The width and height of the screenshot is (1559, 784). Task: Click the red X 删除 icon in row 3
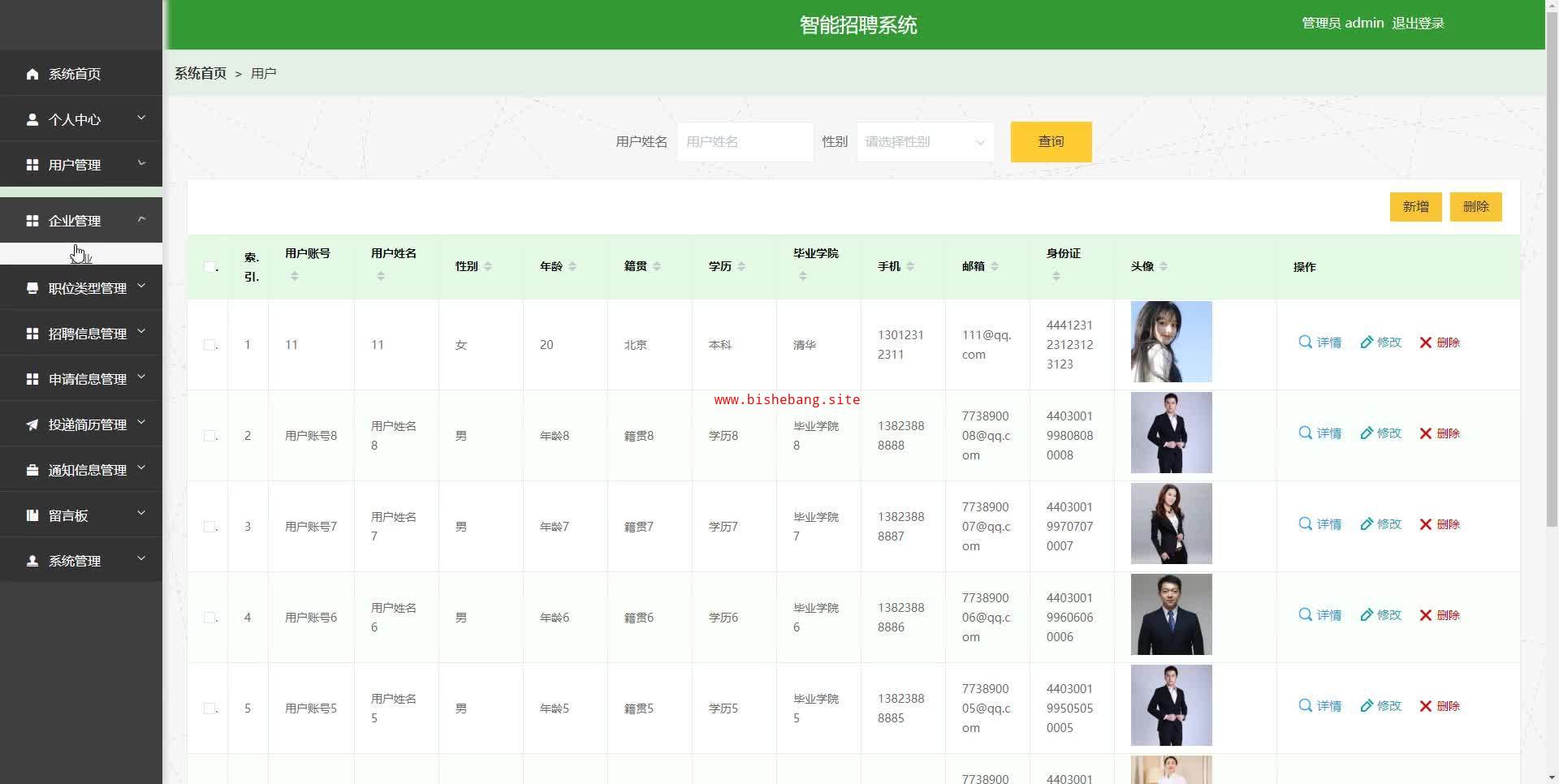pyautogui.click(x=1425, y=524)
